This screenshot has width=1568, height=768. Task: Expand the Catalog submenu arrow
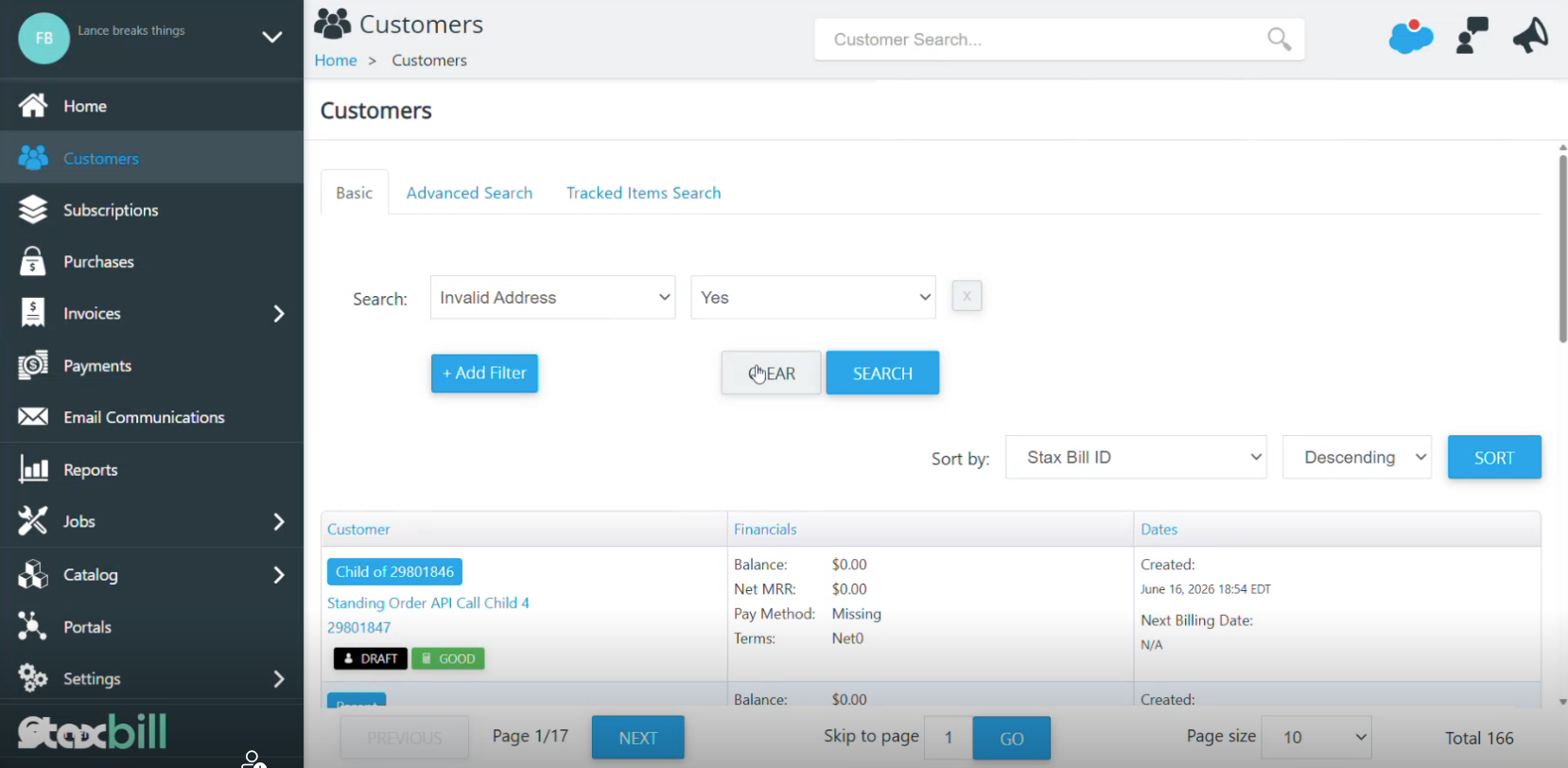pyautogui.click(x=279, y=575)
